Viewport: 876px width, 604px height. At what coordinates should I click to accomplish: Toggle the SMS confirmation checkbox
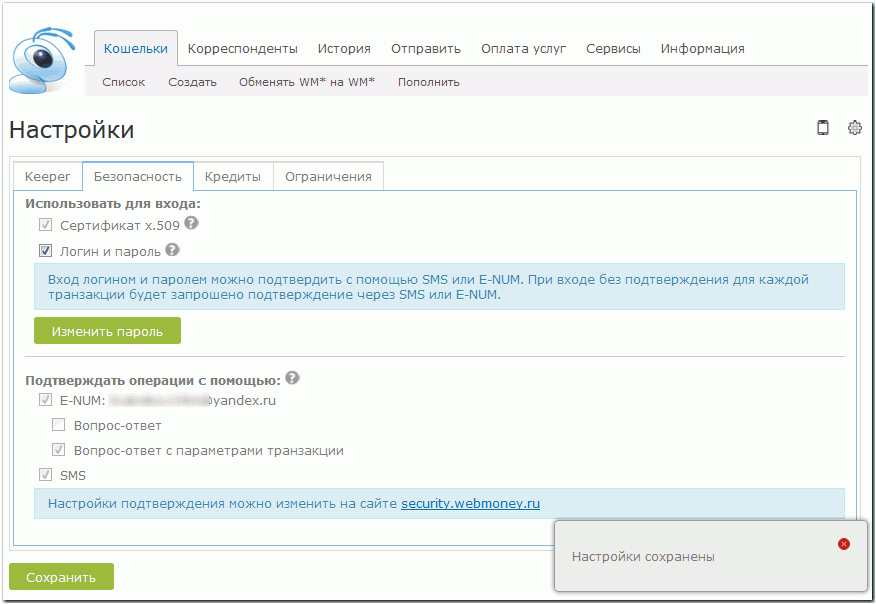pos(45,475)
